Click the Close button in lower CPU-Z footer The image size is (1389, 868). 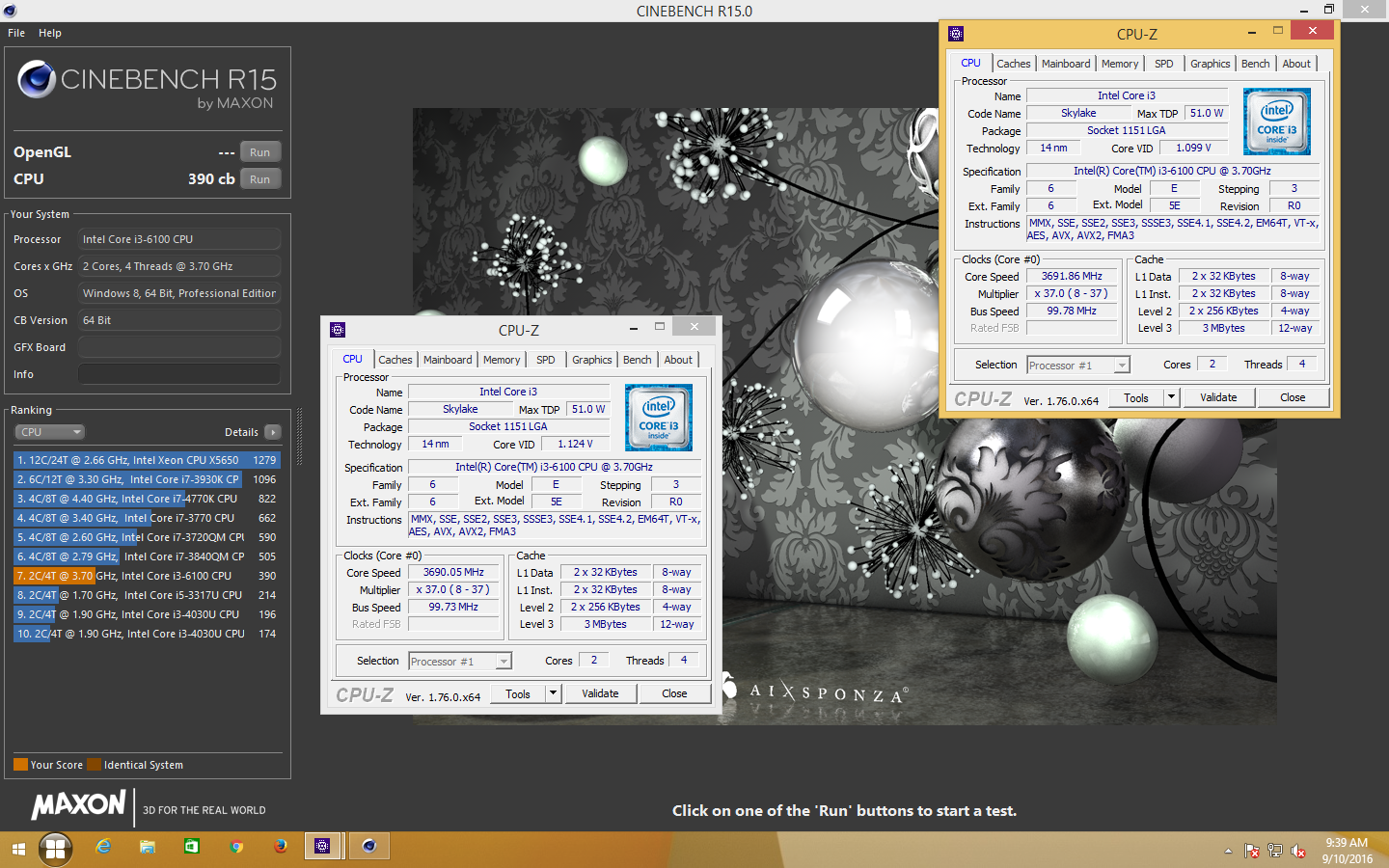pyautogui.click(x=674, y=693)
